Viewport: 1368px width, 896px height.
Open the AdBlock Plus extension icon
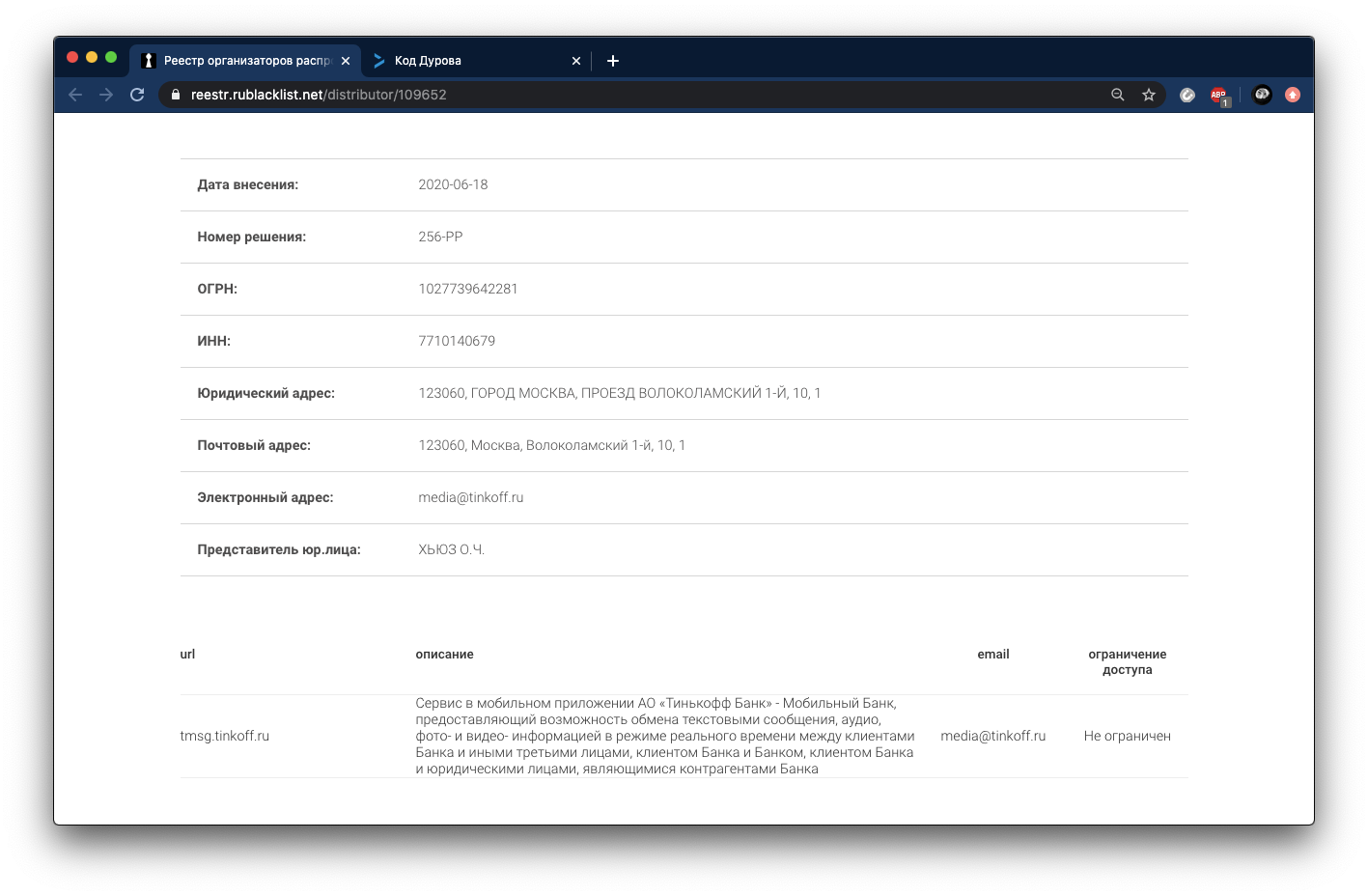1219,95
